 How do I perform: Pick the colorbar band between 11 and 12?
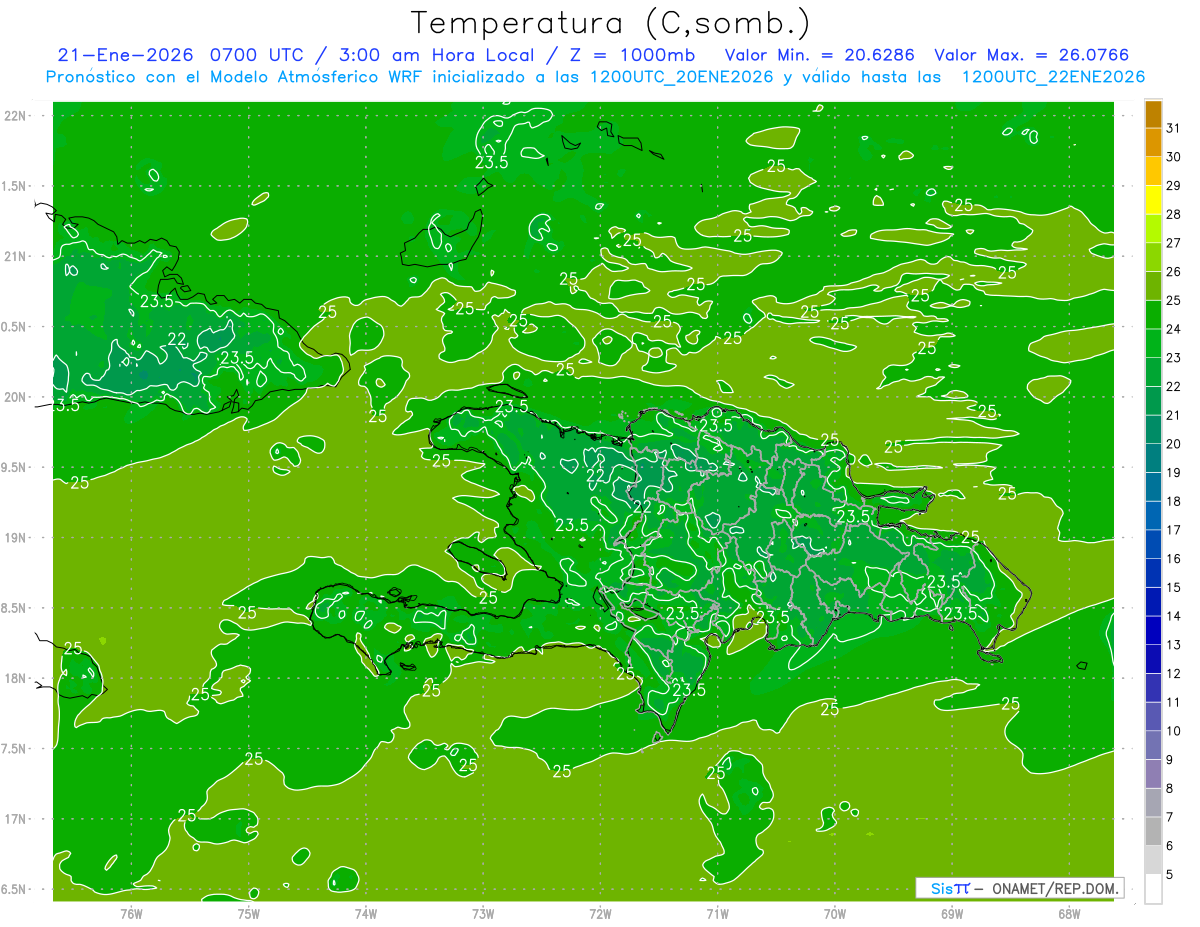[x=1153, y=688]
